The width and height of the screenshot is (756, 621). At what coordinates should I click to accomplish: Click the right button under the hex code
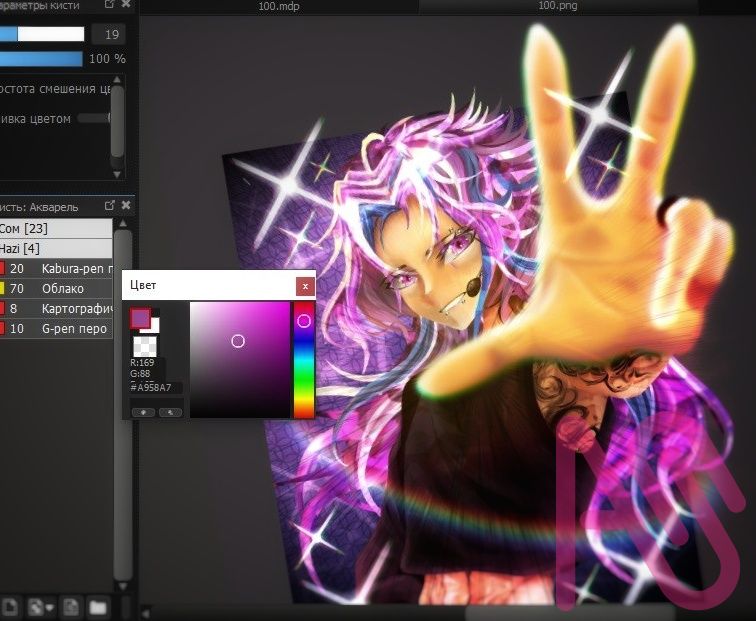(x=171, y=412)
